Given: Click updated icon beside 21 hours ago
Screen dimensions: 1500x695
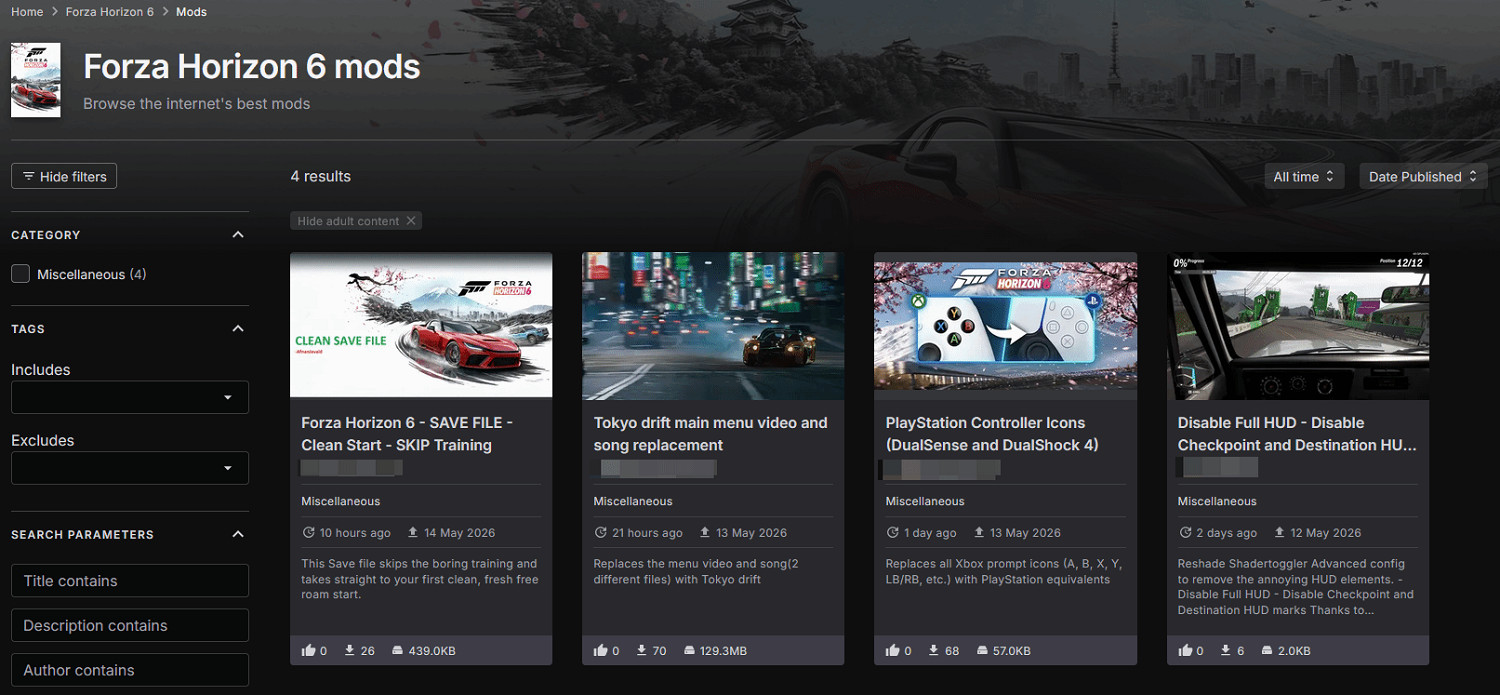Looking at the screenshot, I should click(600, 533).
